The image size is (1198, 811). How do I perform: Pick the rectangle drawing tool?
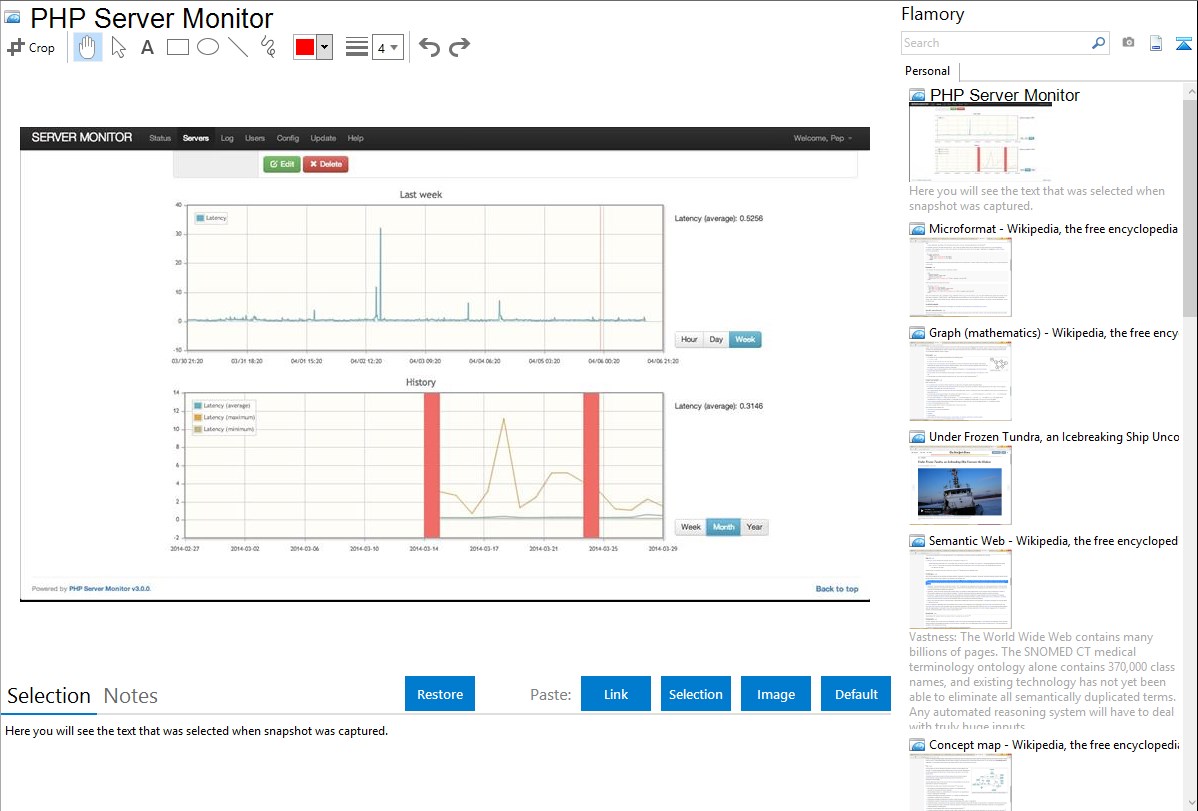click(x=177, y=47)
